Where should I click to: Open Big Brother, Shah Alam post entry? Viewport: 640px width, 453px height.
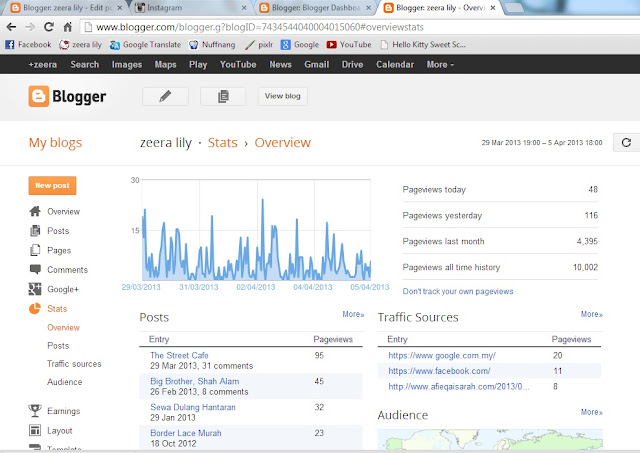(195, 381)
